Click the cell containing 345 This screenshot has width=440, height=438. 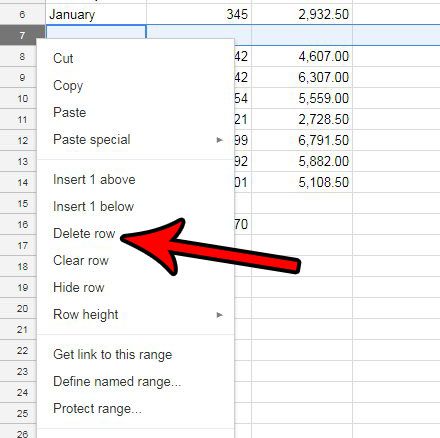[x=199, y=14]
